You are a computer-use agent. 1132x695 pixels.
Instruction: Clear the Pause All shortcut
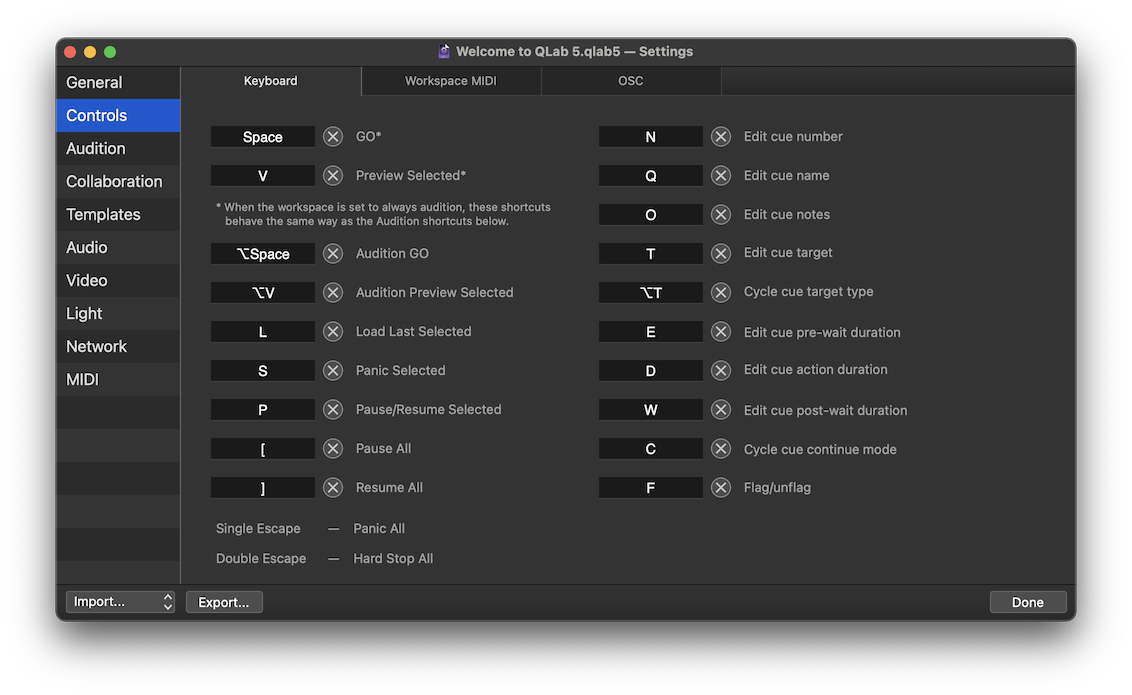click(333, 448)
